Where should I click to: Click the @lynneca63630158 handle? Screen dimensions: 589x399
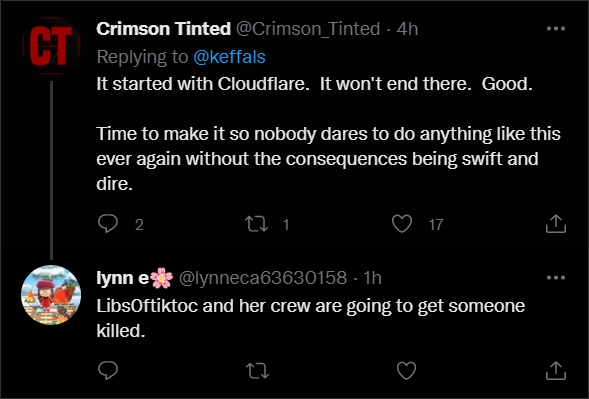(x=263, y=278)
